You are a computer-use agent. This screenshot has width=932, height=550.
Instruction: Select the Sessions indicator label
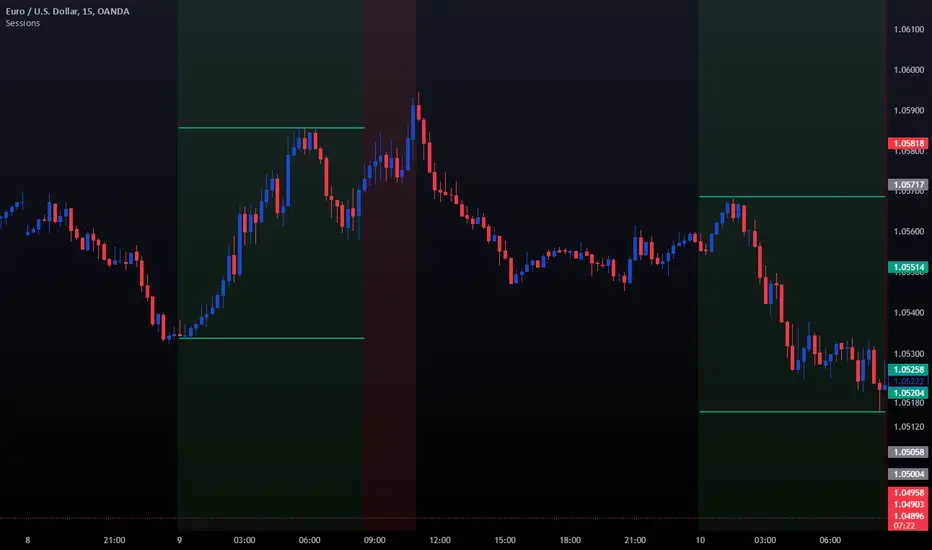(x=23, y=23)
